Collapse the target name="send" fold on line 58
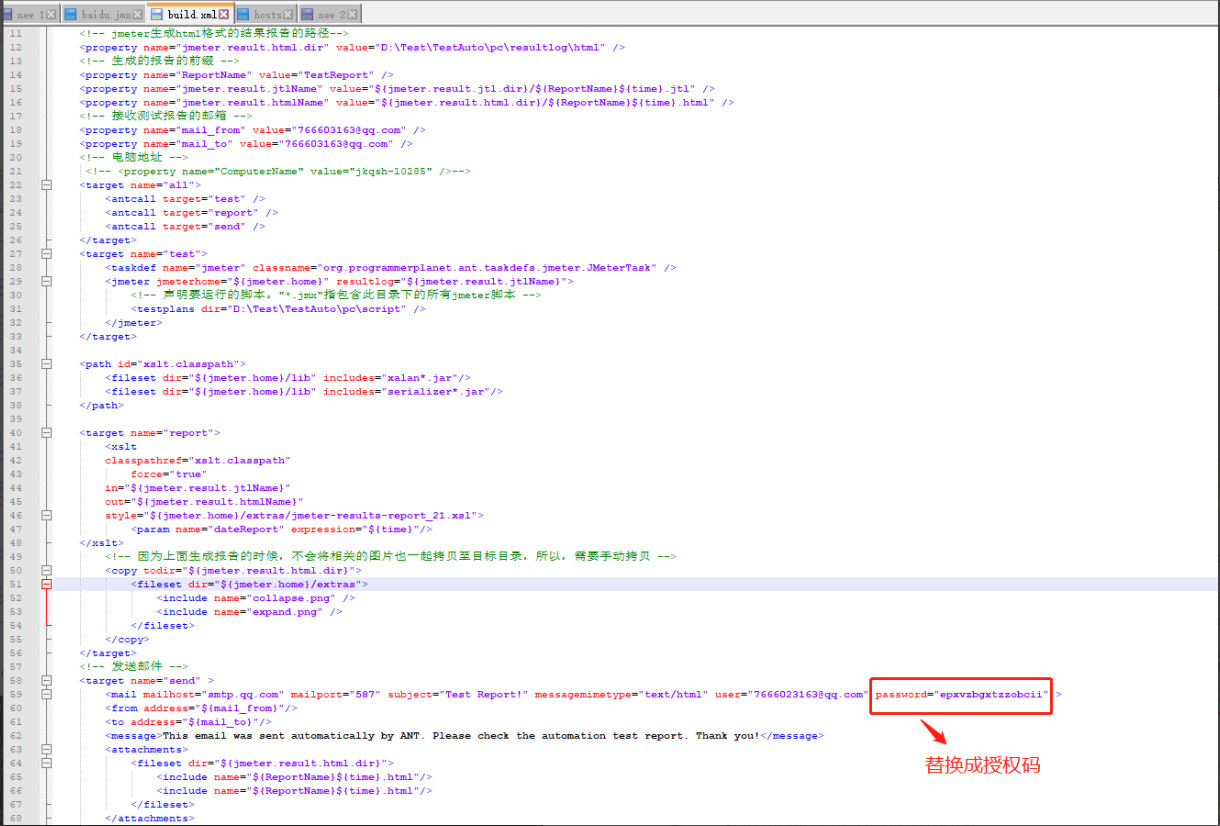The height and width of the screenshot is (826, 1220). 46,680
